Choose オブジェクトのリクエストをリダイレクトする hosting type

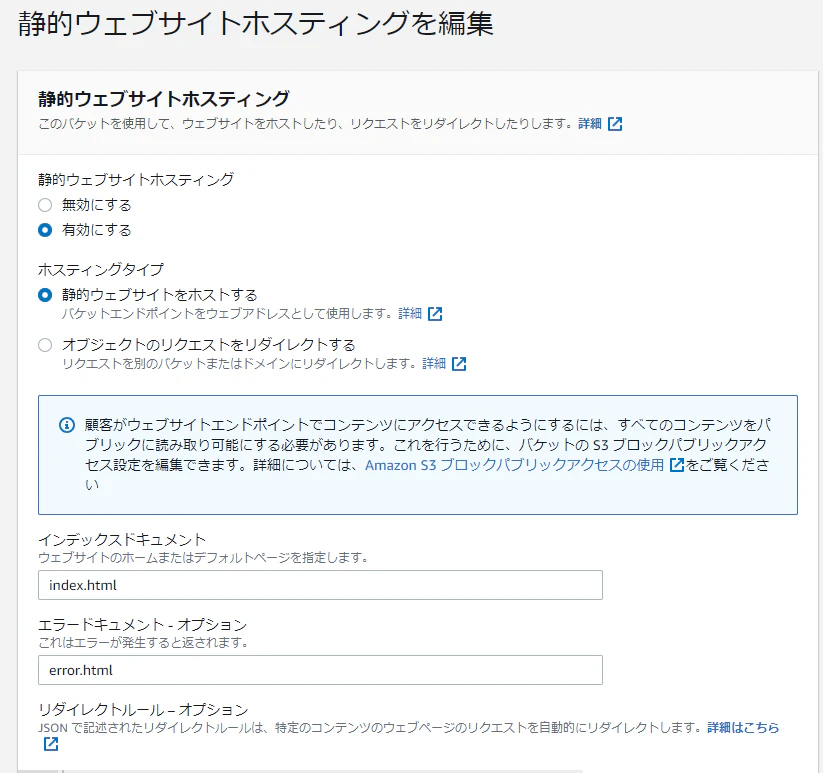coord(44,345)
